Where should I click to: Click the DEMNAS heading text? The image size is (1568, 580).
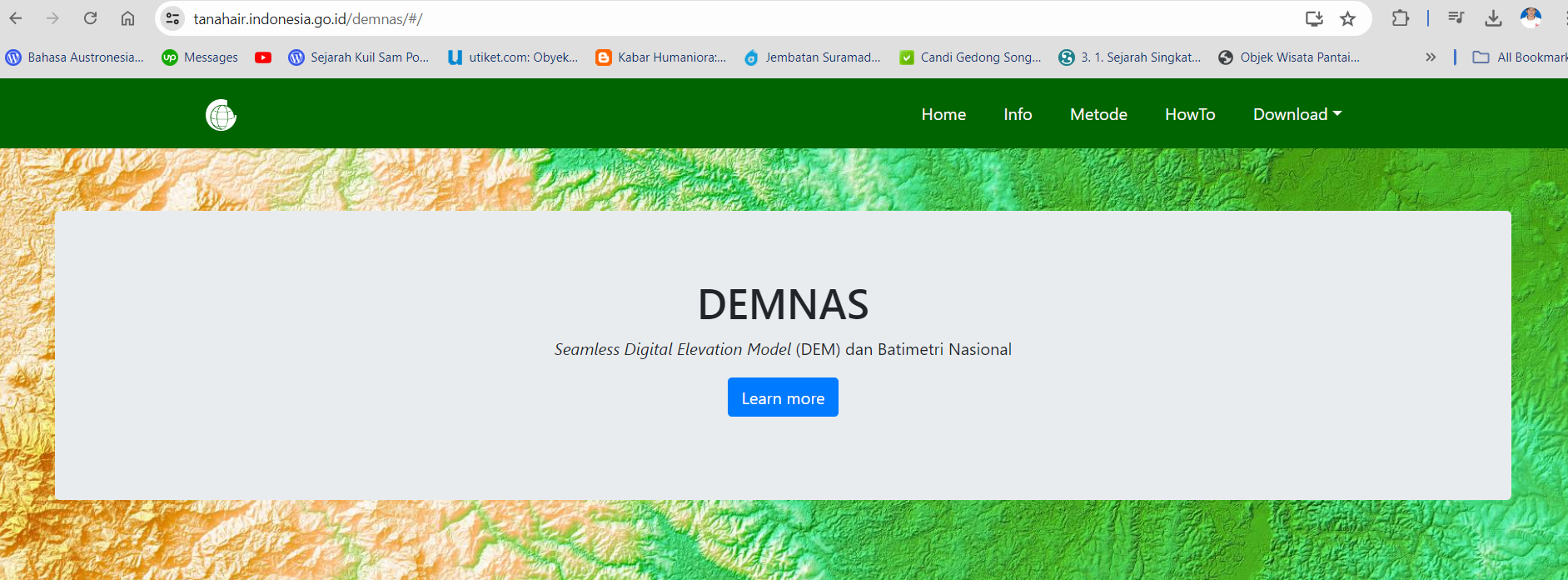(783, 304)
